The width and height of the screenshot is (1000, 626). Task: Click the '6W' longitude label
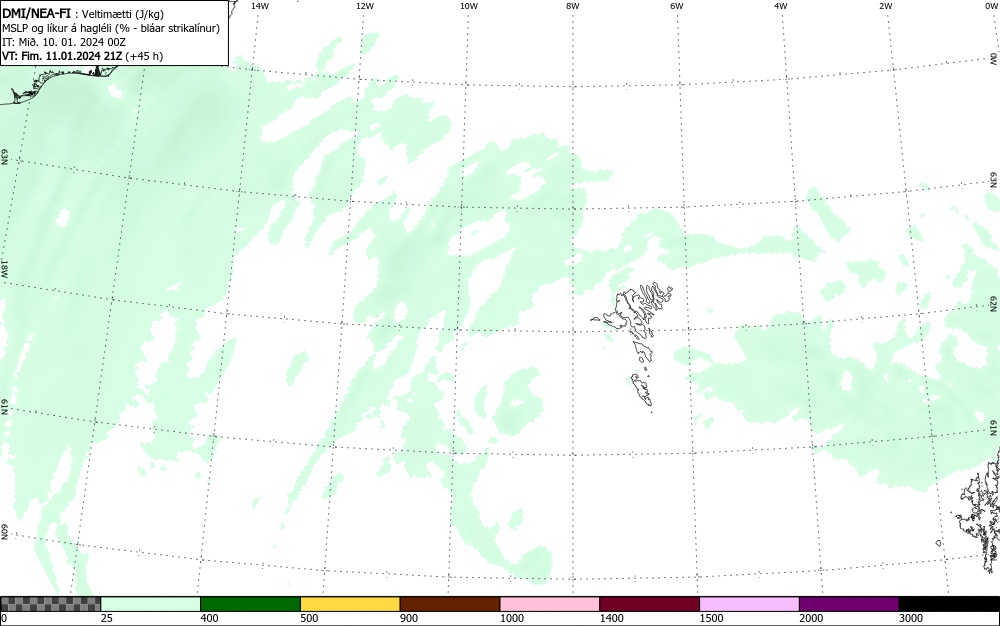[677, 6]
